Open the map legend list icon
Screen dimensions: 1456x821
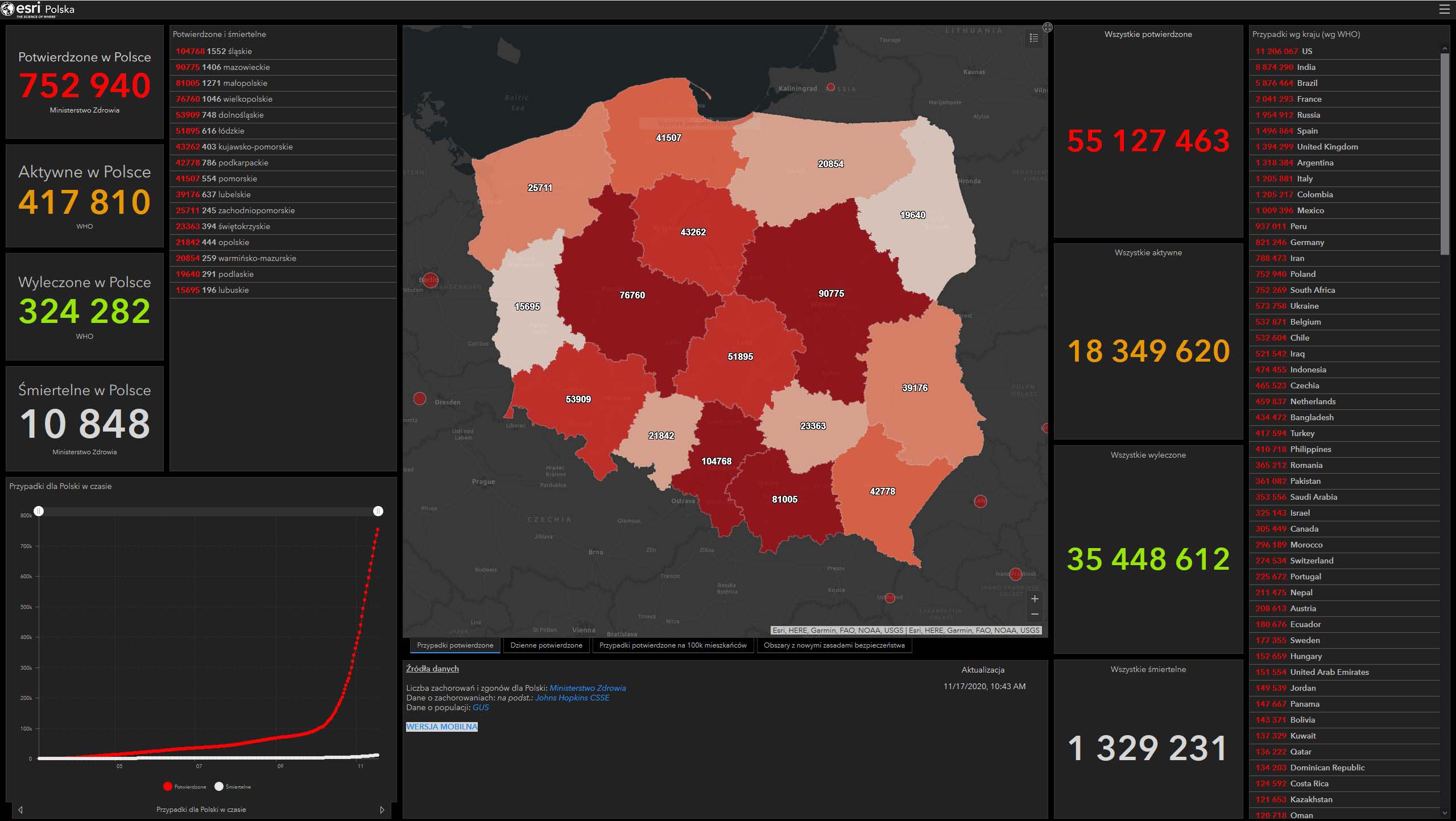(1034, 38)
